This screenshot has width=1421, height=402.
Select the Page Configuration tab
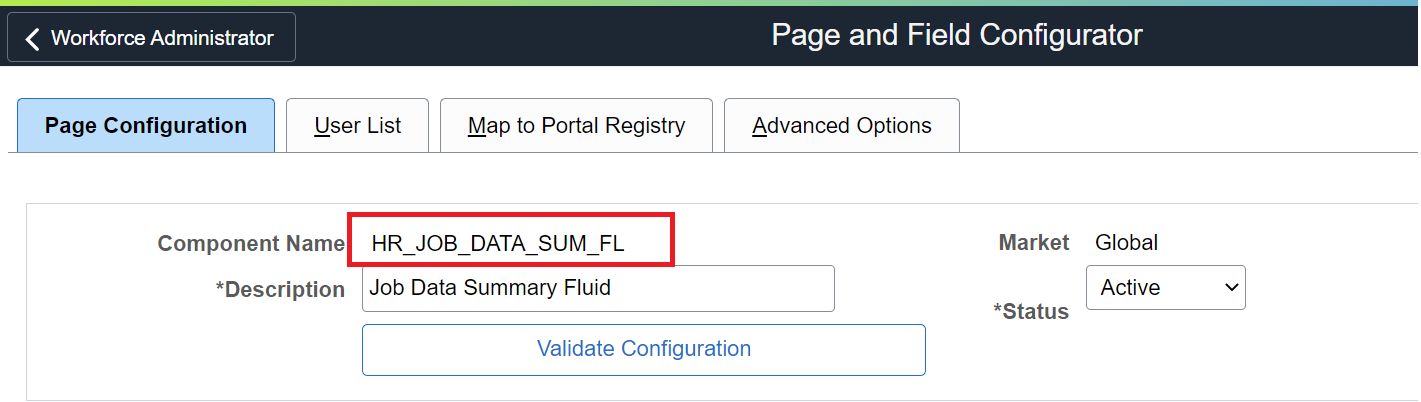[146, 126]
